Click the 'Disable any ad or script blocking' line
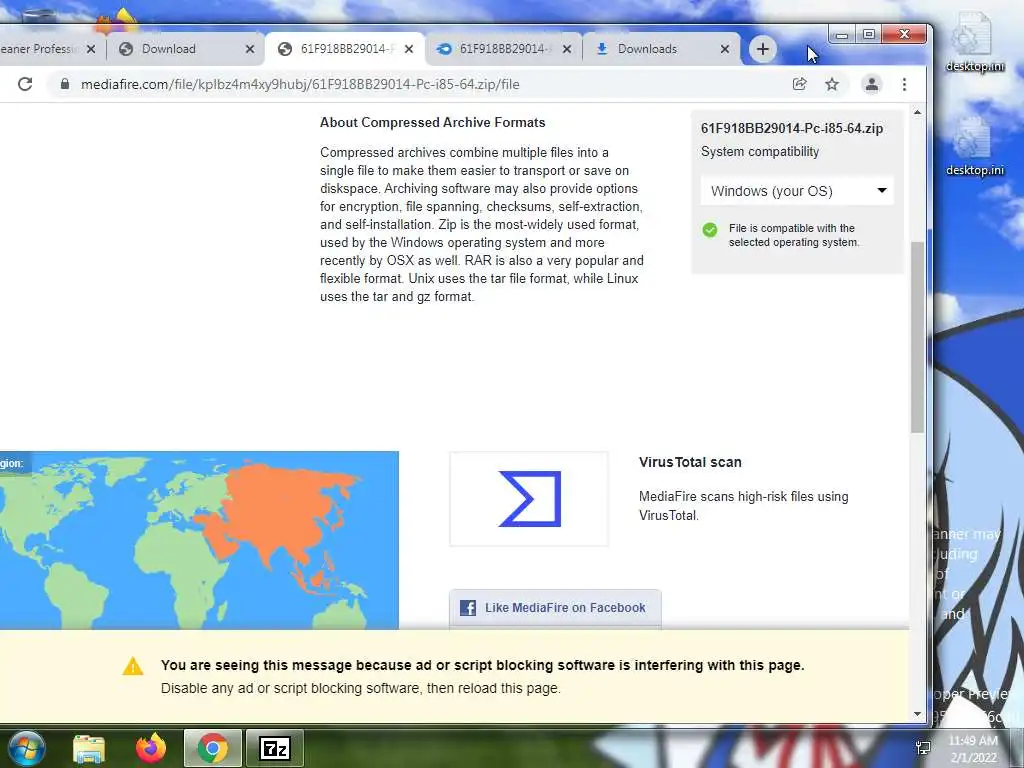Screen dimensions: 1024x768 [360, 688]
